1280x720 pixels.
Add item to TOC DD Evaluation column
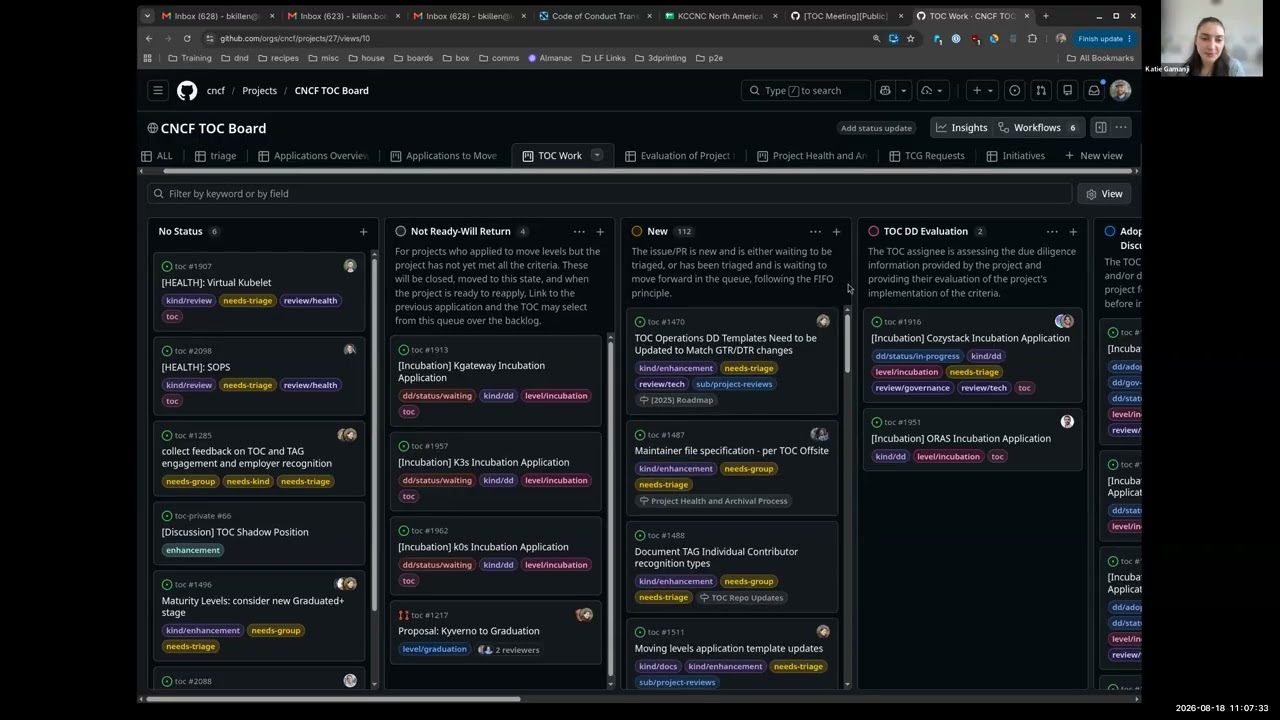click(1073, 232)
